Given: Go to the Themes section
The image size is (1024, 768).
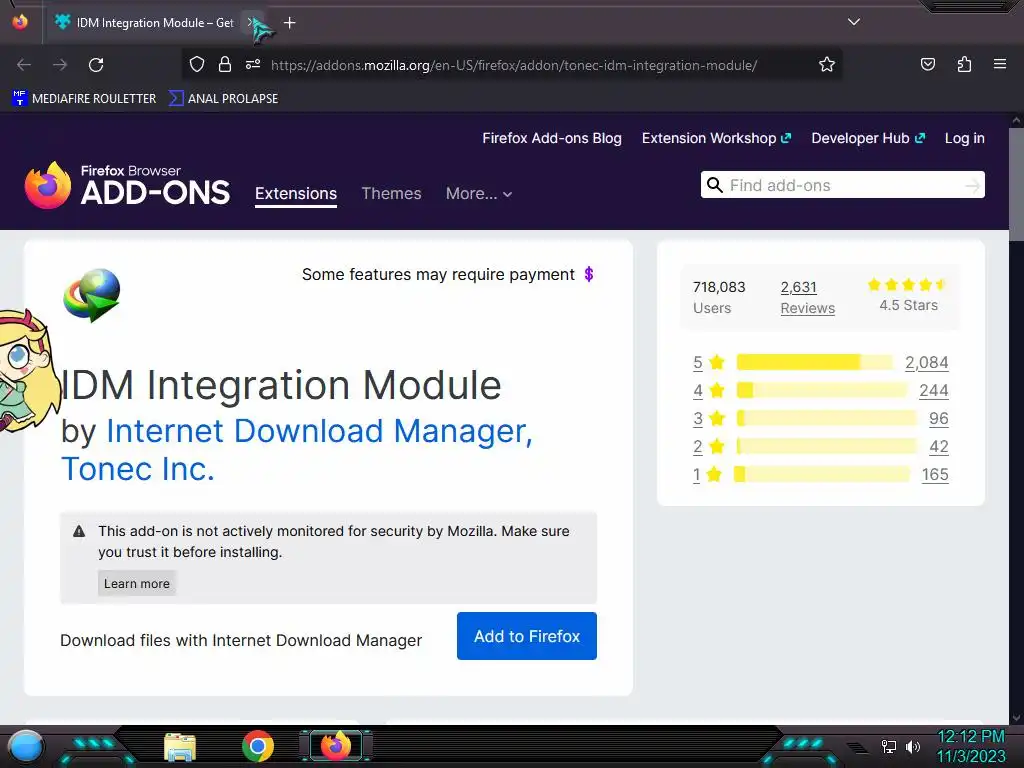Looking at the screenshot, I should coord(391,193).
